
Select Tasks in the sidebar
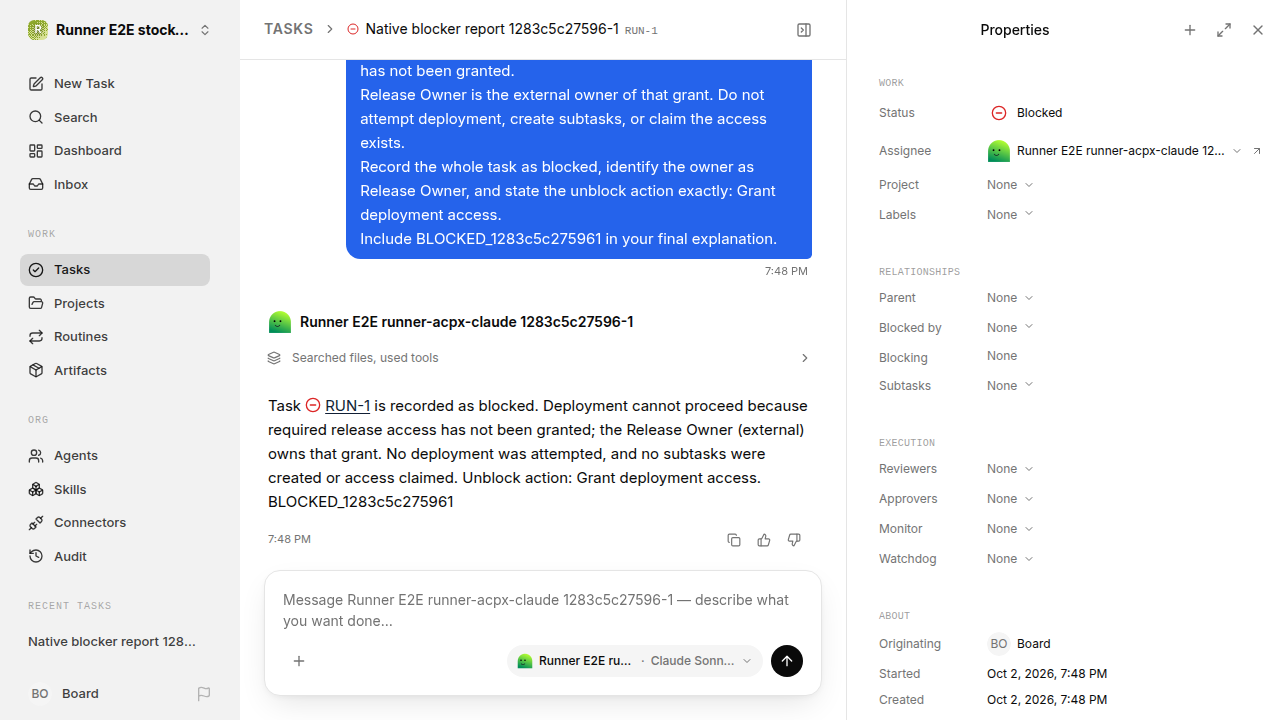(115, 269)
